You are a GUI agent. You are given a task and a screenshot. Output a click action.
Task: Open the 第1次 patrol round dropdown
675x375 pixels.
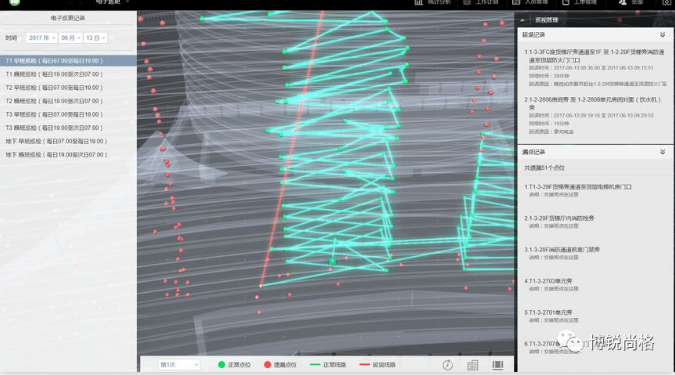(179, 365)
